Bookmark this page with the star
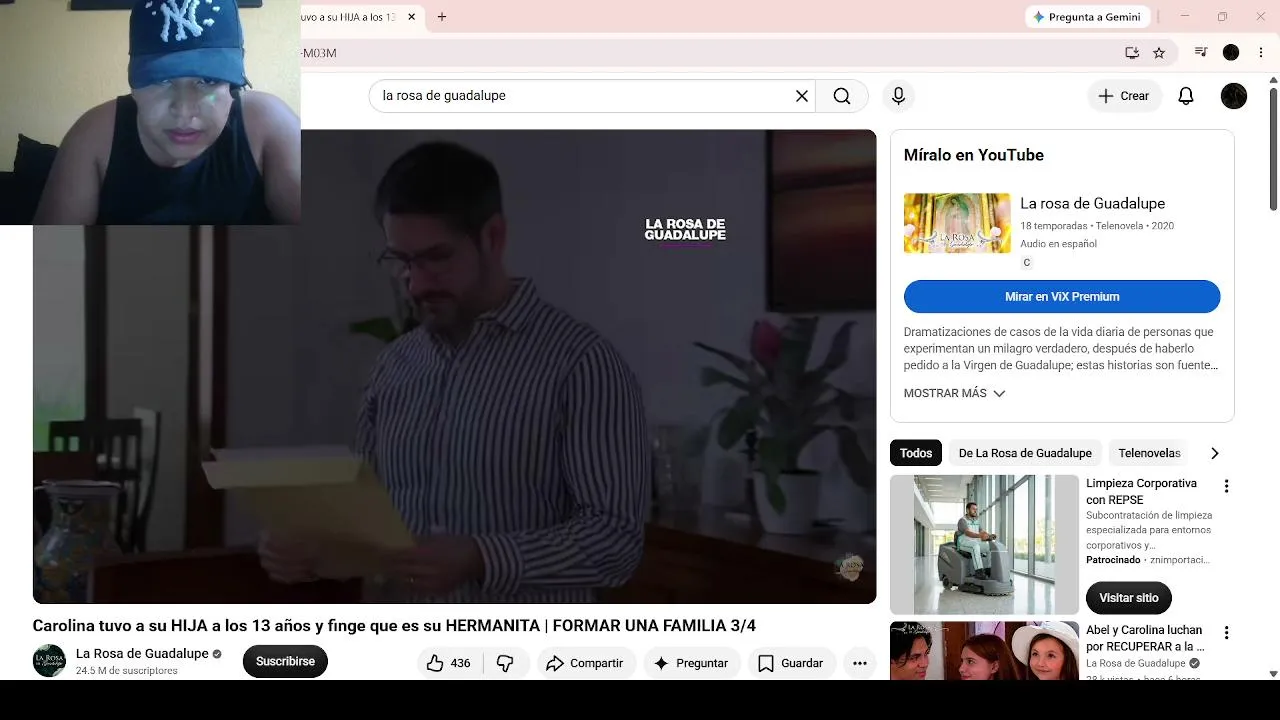1280x720 pixels. click(1159, 53)
